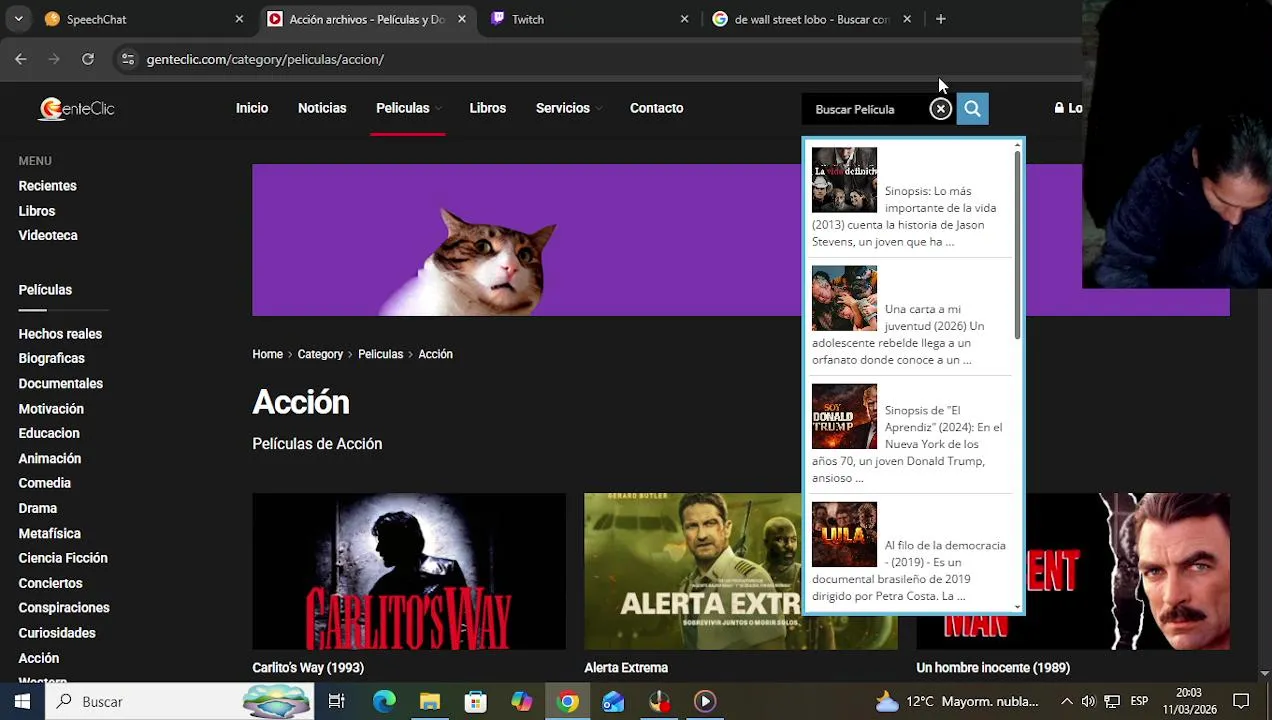The height and width of the screenshot is (720, 1272).
Task: Open the Noticias menu item
Action: [x=322, y=108]
